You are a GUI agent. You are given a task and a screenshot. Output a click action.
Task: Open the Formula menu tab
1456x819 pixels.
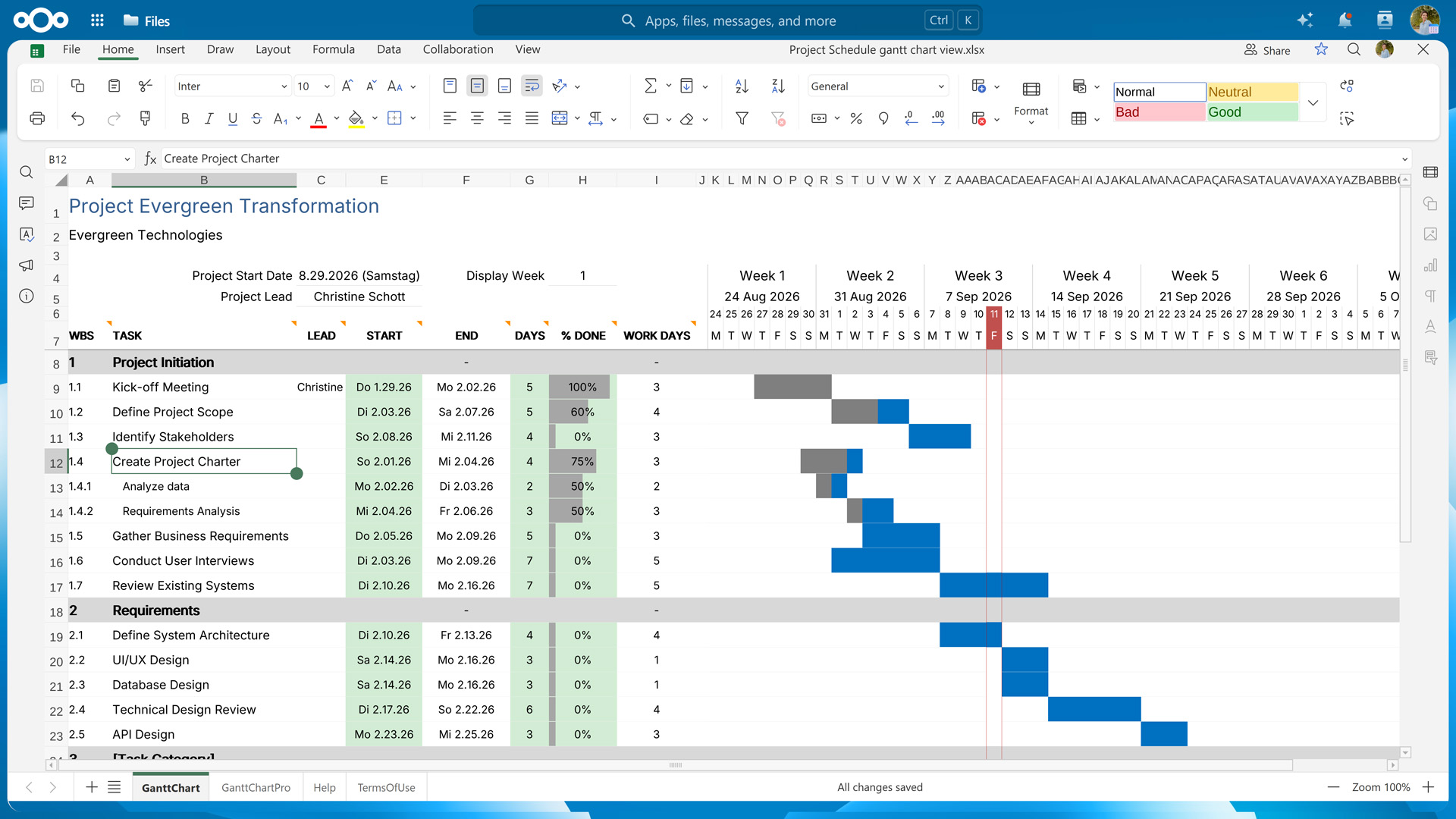click(x=333, y=49)
